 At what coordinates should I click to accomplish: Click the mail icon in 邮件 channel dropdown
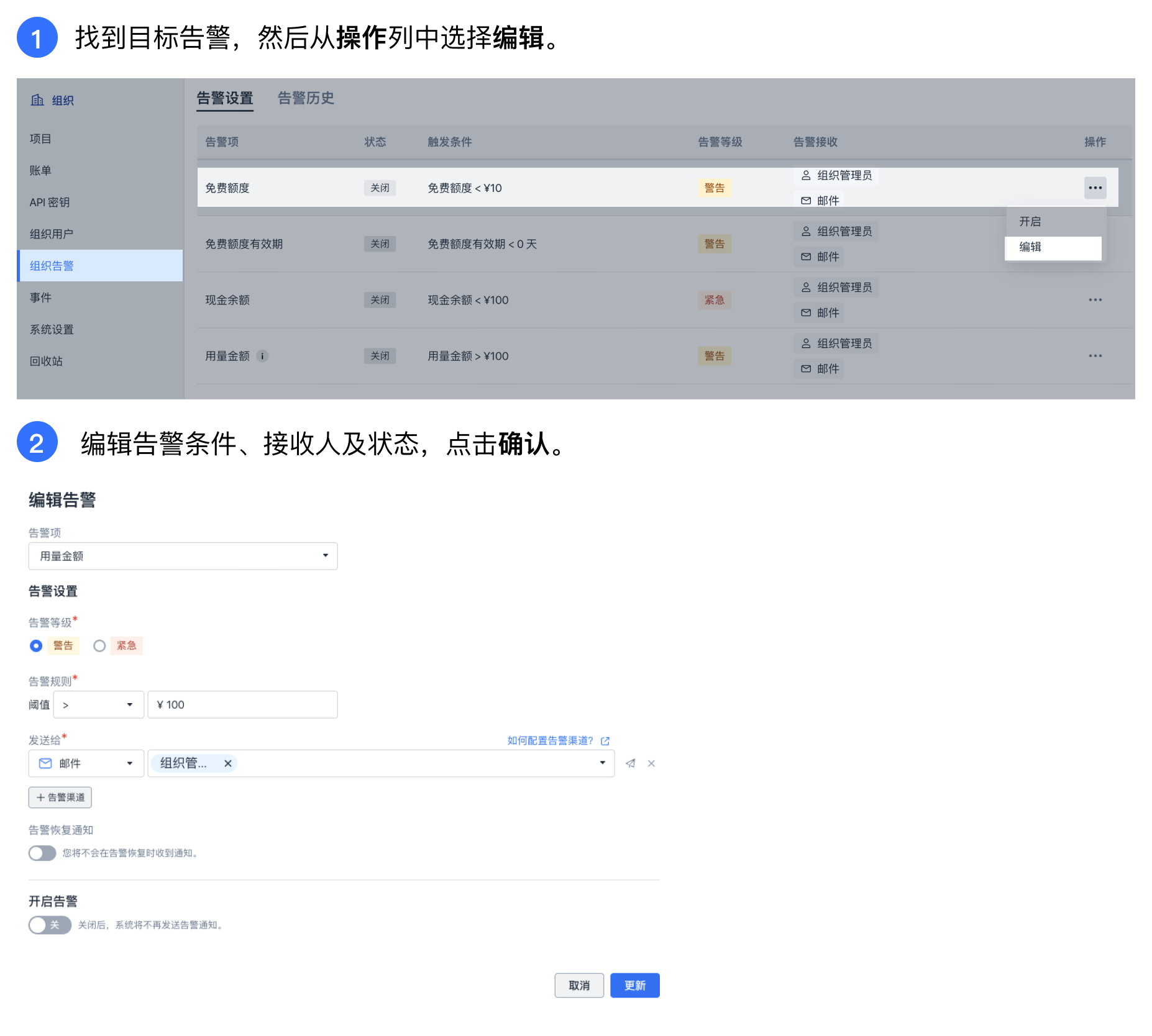point(45,763)
